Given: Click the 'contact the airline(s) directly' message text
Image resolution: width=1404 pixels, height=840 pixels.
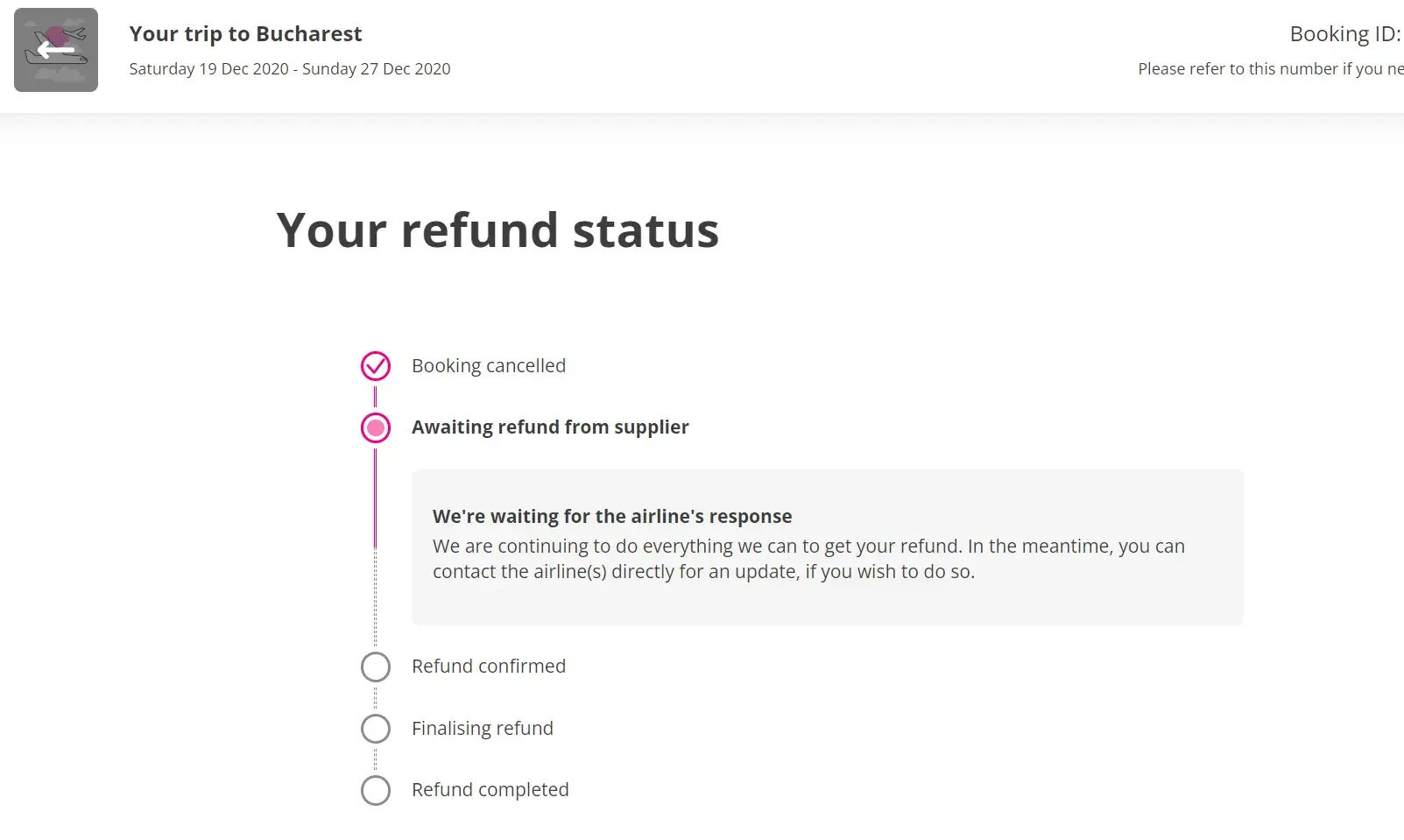Looking at the screenshot, I should pos(703,572).
